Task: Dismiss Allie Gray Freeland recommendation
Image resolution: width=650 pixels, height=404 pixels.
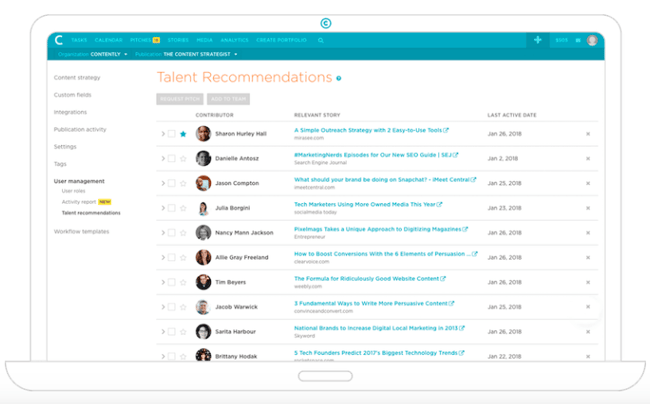Action: (588, 257)
